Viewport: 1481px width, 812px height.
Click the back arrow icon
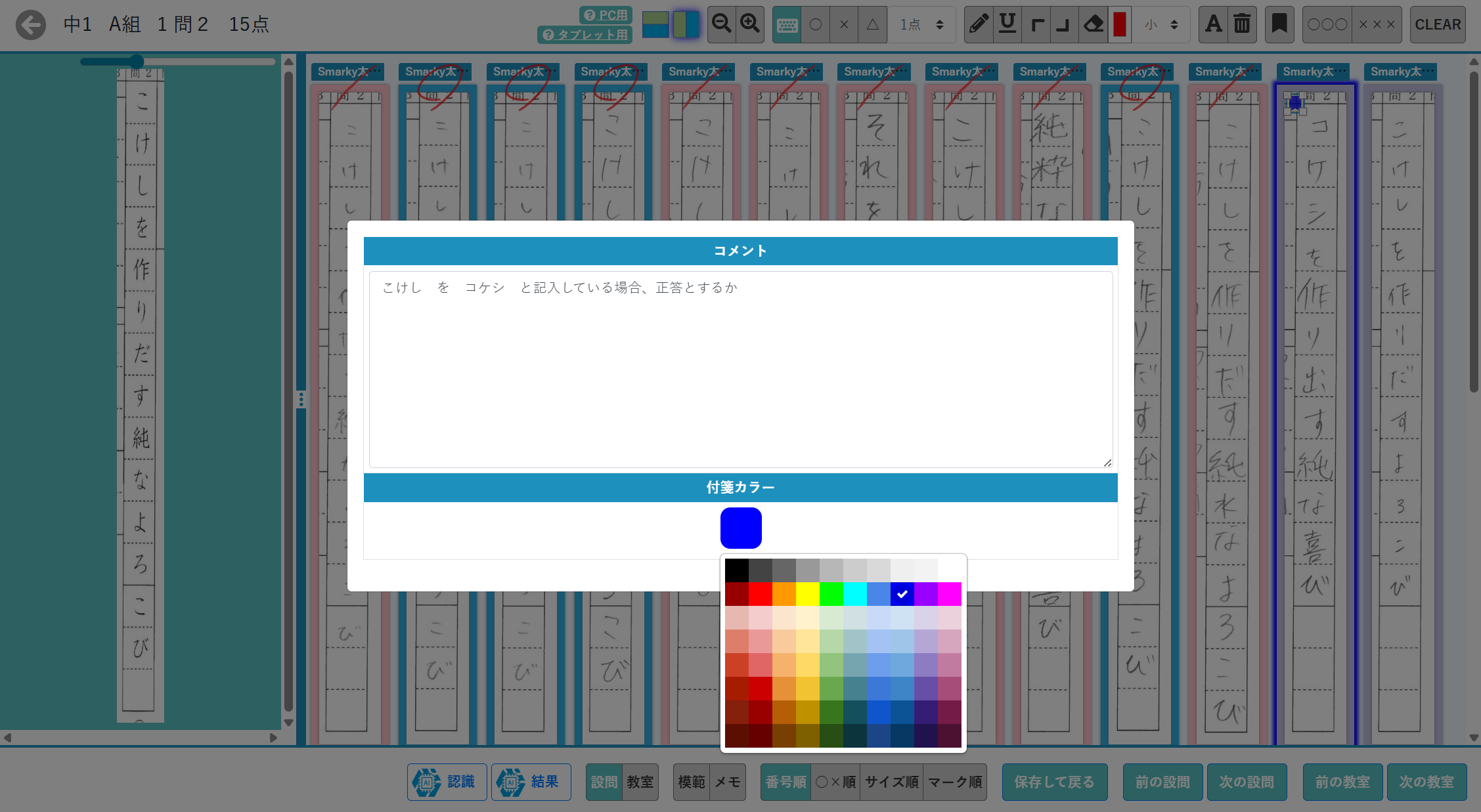pyautogui.click(x=31, y=25)
